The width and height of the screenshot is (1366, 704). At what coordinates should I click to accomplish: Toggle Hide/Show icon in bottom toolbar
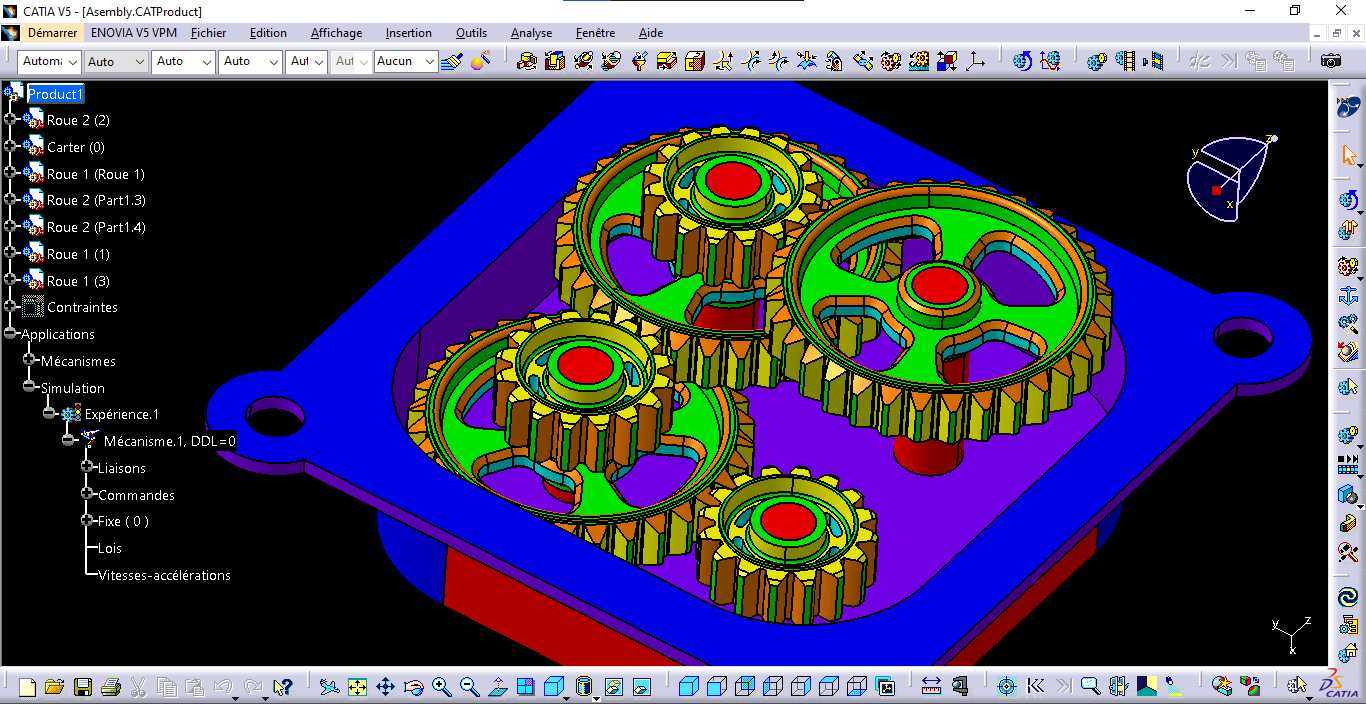(614, 687)
